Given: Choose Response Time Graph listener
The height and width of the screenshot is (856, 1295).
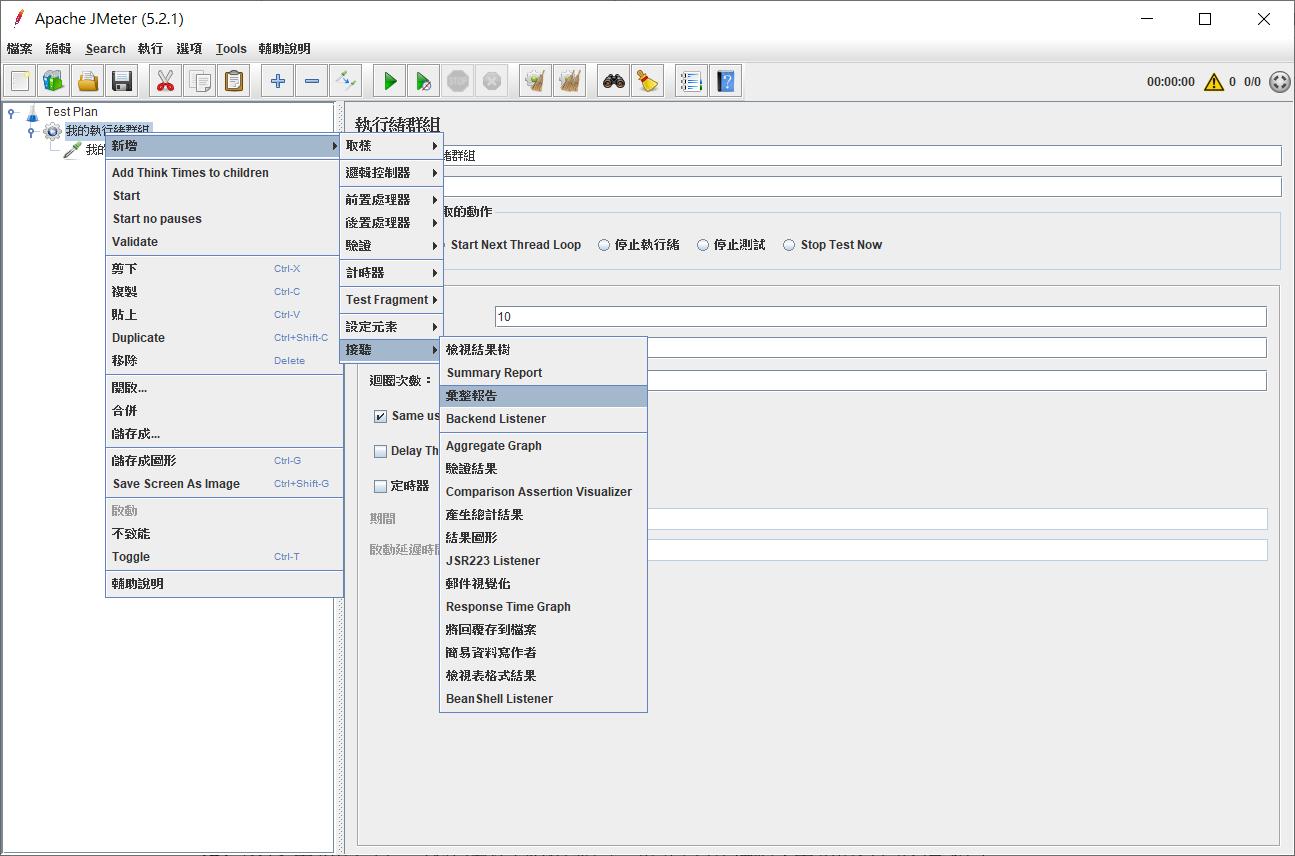Looking at the screenshot, I should [543, 607].
